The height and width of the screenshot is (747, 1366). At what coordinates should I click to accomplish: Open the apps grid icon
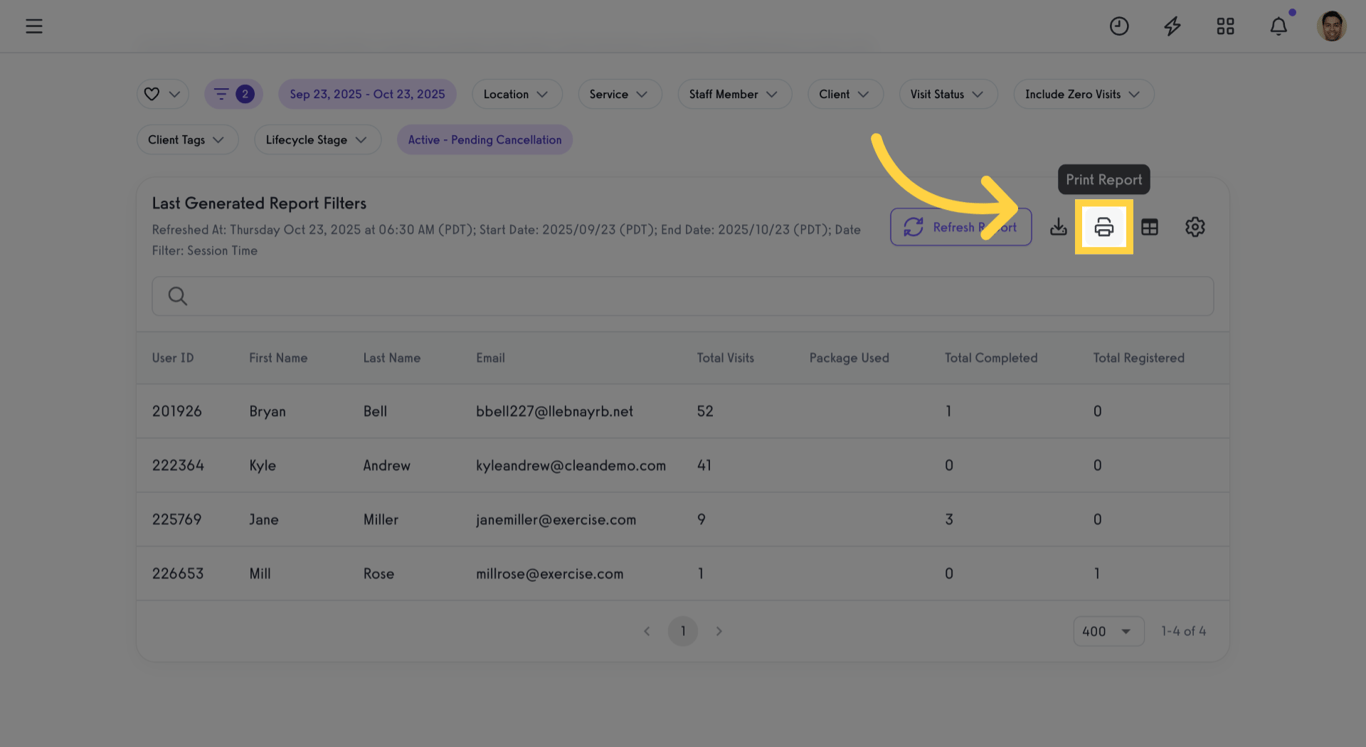tap(1225, 26)
